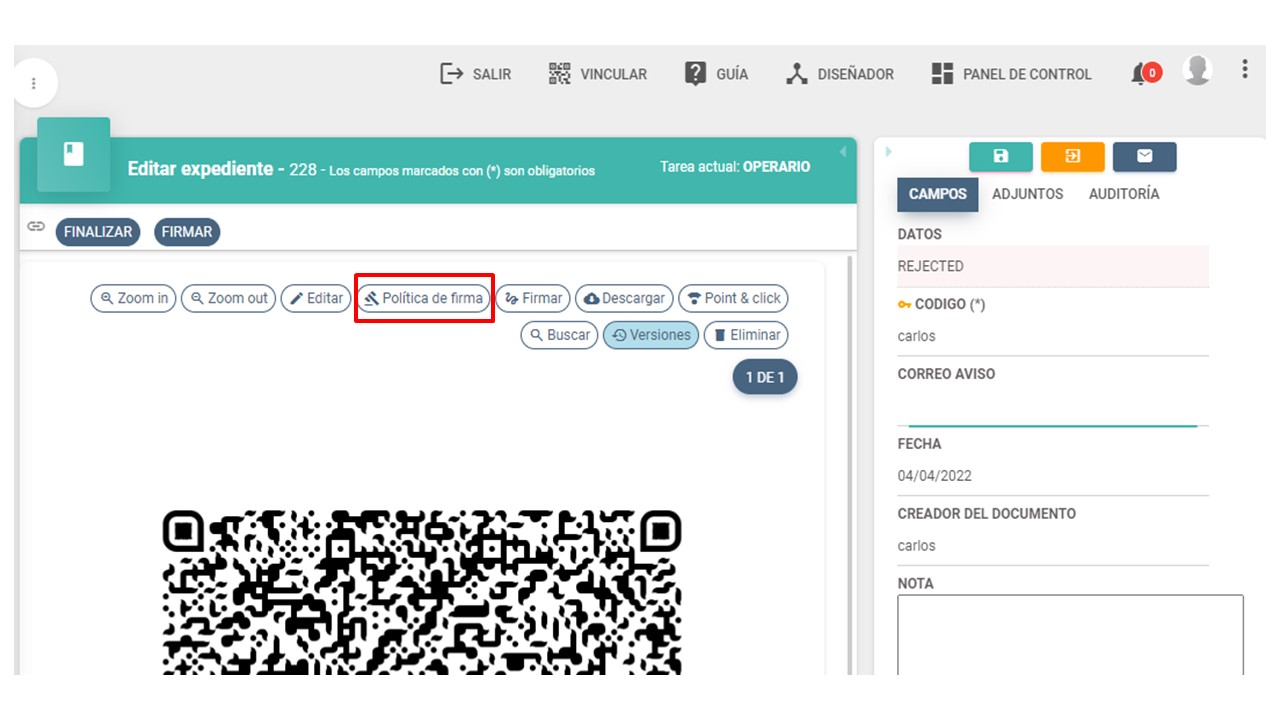The height and width of the screenshot is (720, 1280).
Task: Open the GUÍA help guide
Action: coord(716,74)
